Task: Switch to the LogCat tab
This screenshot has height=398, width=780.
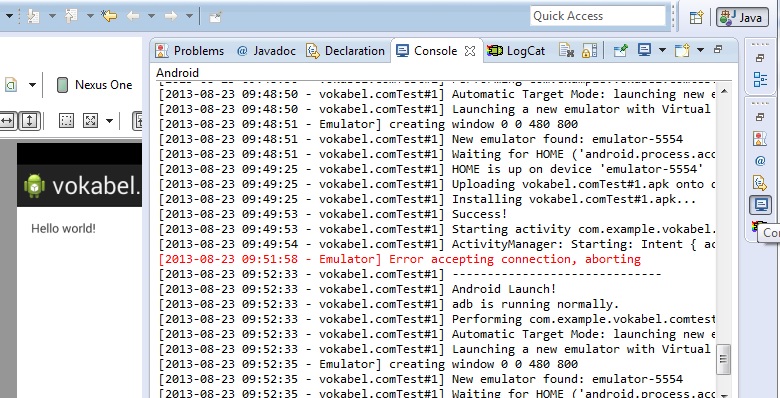Action: 516,51
